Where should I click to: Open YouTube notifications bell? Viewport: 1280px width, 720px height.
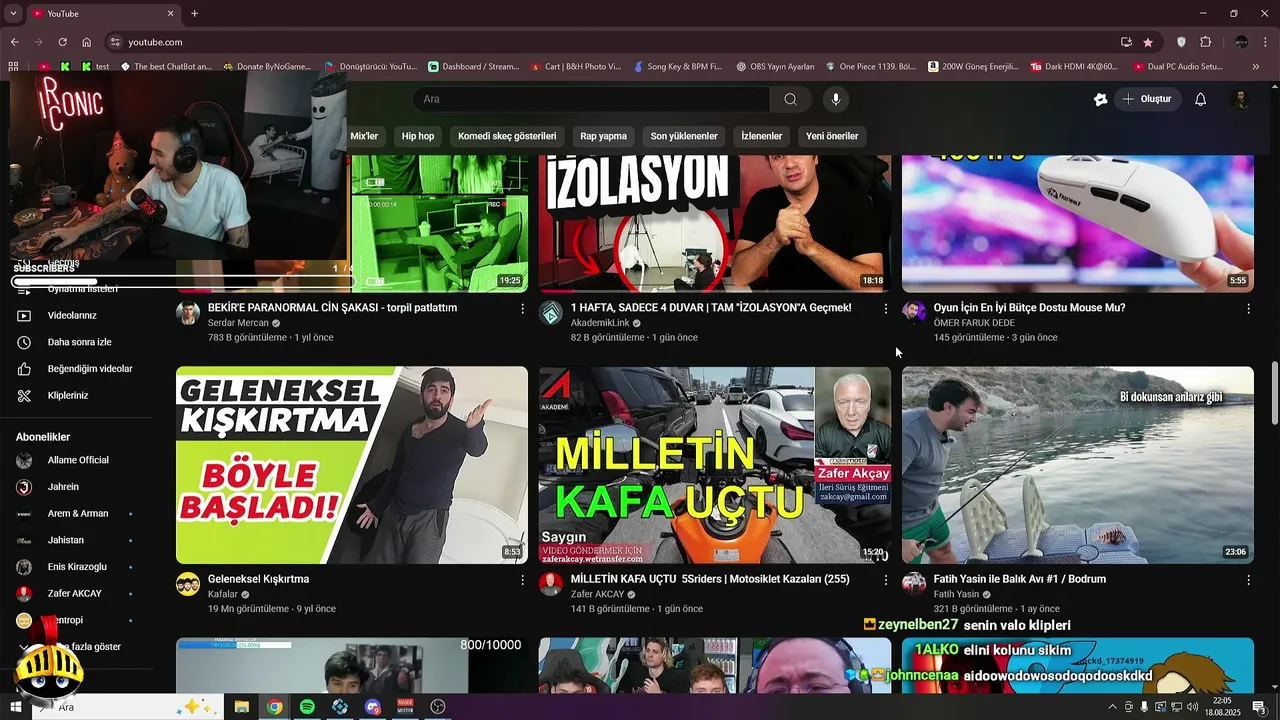pyautogui.click(x=1201, y=99)
